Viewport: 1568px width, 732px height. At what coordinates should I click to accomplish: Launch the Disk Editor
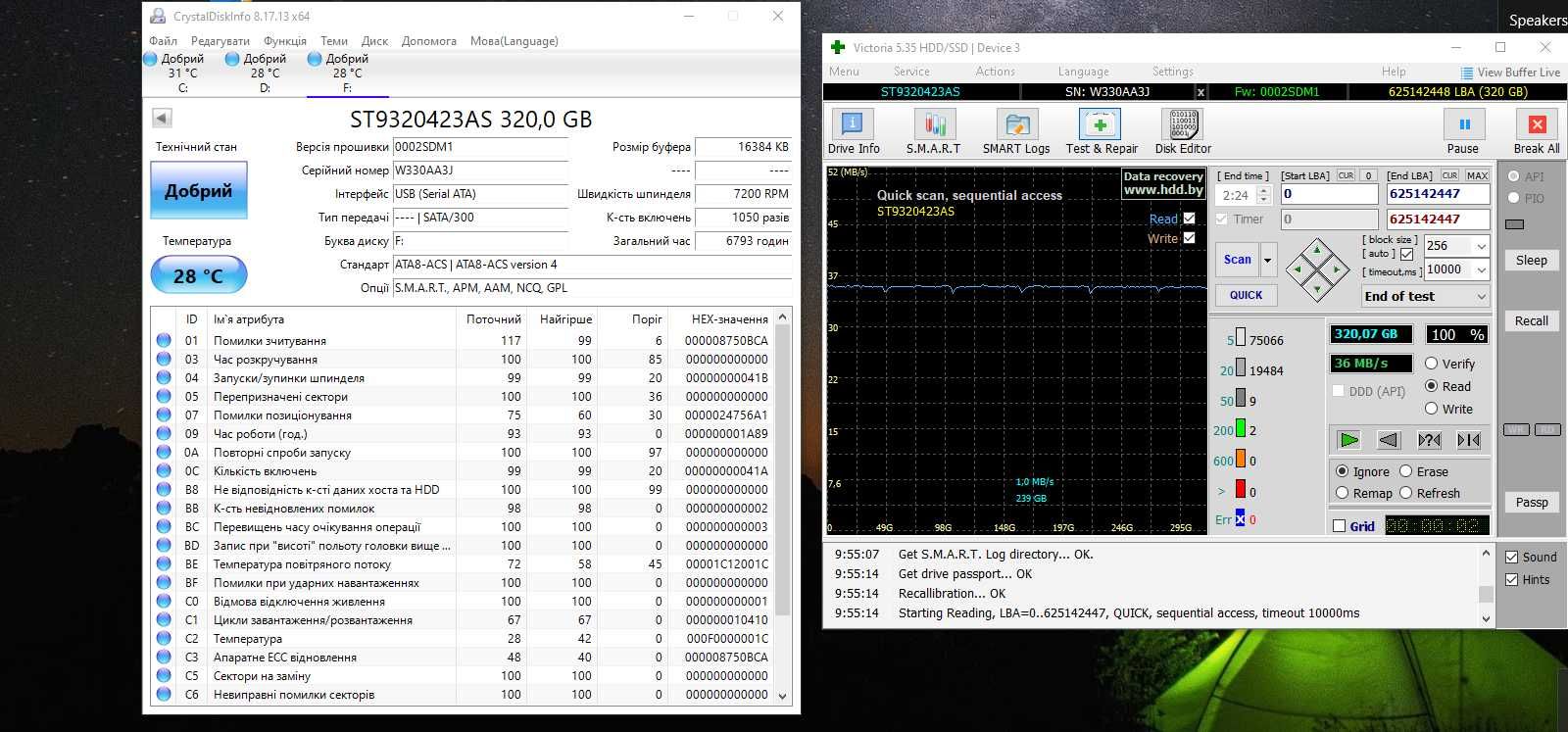click(x=1183, y=131)
